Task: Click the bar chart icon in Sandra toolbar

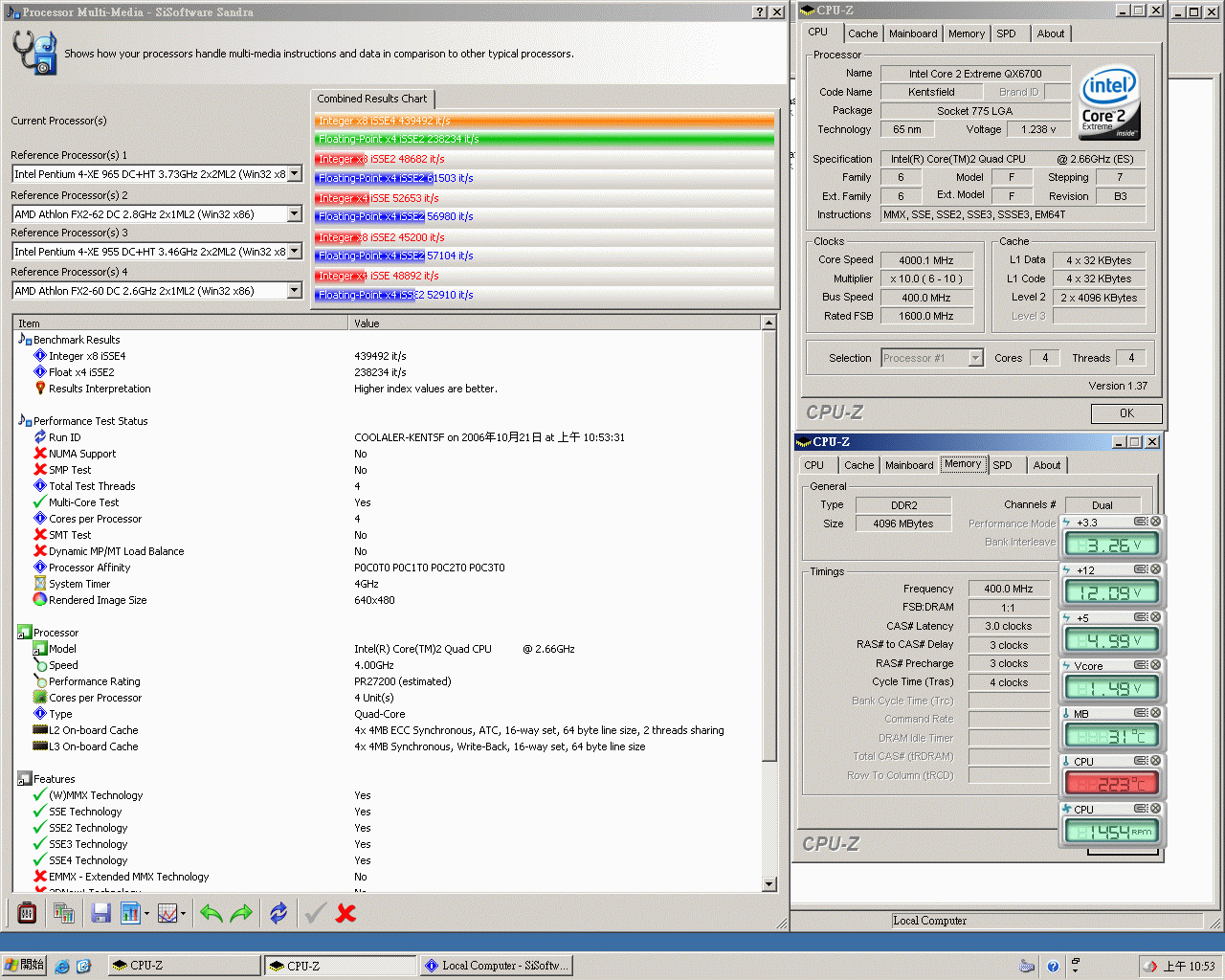Action: click(x=130, y=913)
